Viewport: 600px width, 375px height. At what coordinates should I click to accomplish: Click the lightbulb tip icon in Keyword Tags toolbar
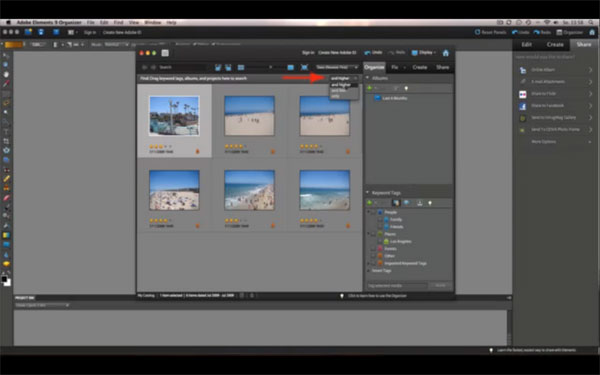[x=430, y=203]
